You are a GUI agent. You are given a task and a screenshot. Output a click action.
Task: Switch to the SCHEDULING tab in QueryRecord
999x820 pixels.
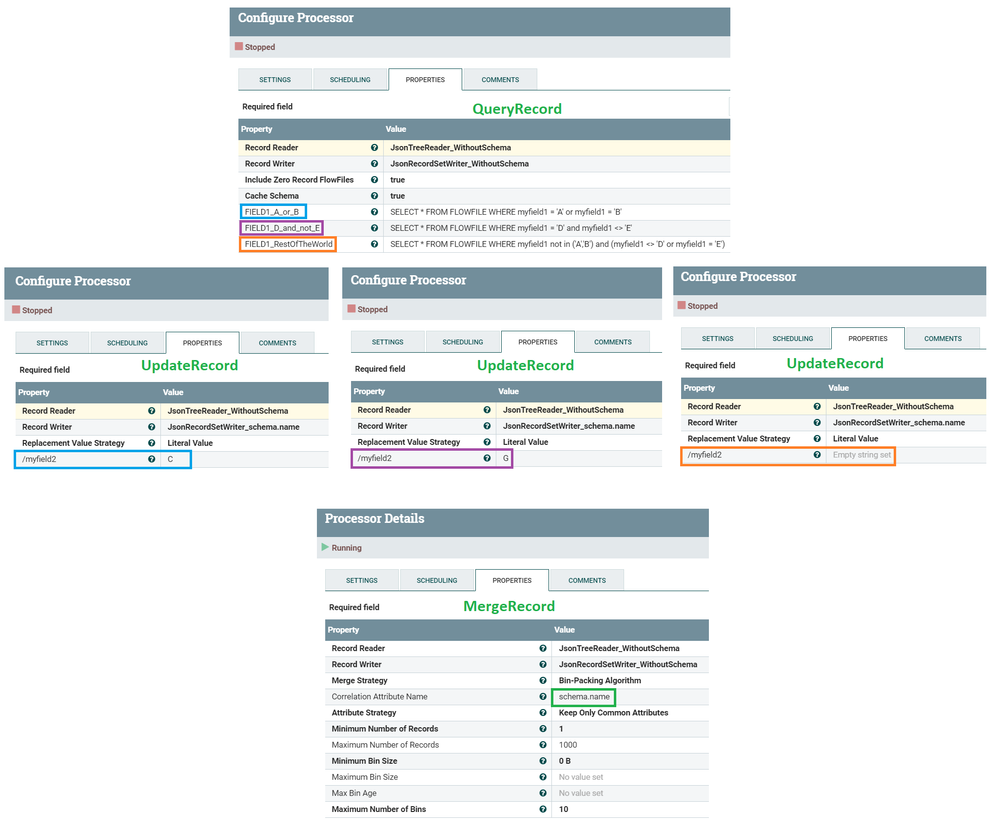click(351, 79)
